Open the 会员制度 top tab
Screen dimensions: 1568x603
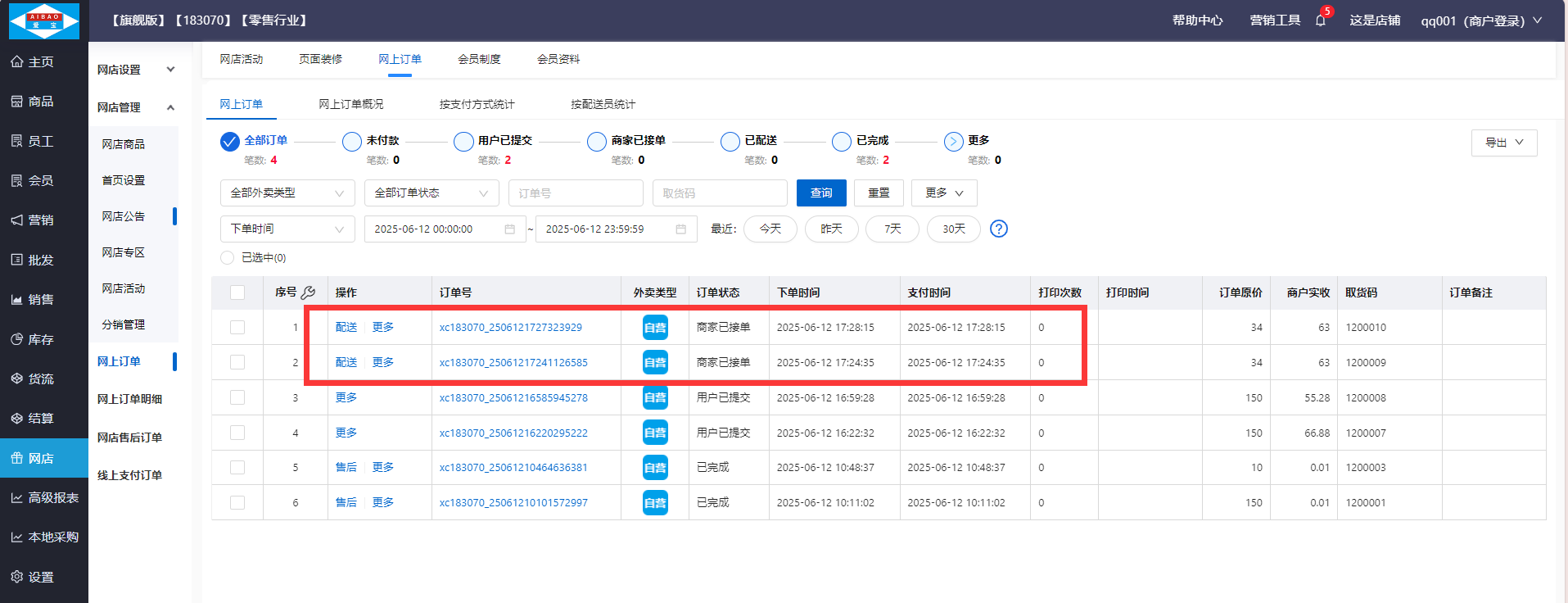pyautogui.click(x=479, y=59)
